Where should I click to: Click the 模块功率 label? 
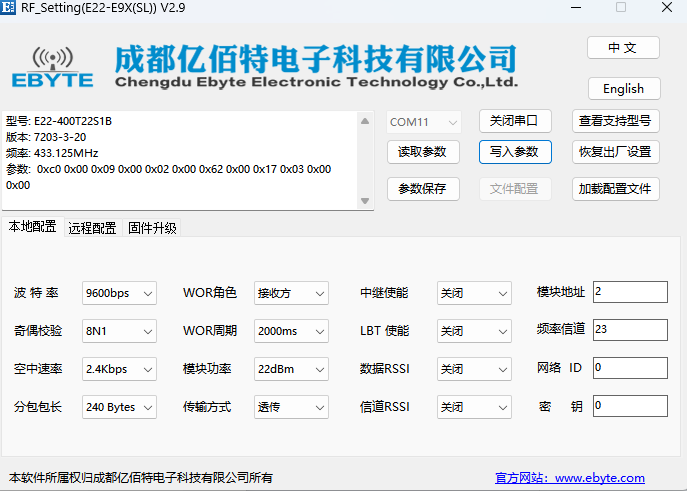[207, 369]
